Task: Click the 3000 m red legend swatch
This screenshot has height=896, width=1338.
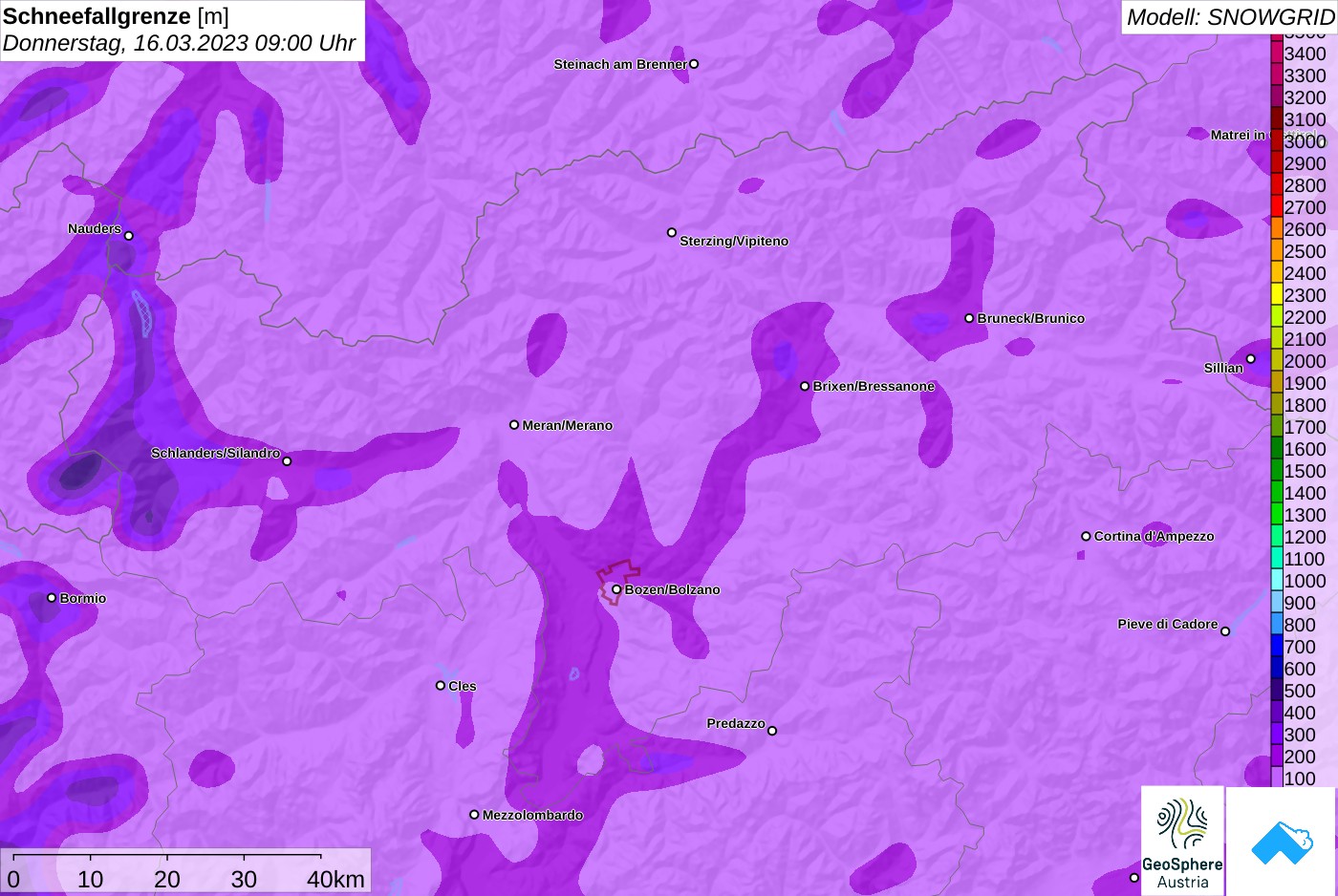Action: click(1277, 140)
